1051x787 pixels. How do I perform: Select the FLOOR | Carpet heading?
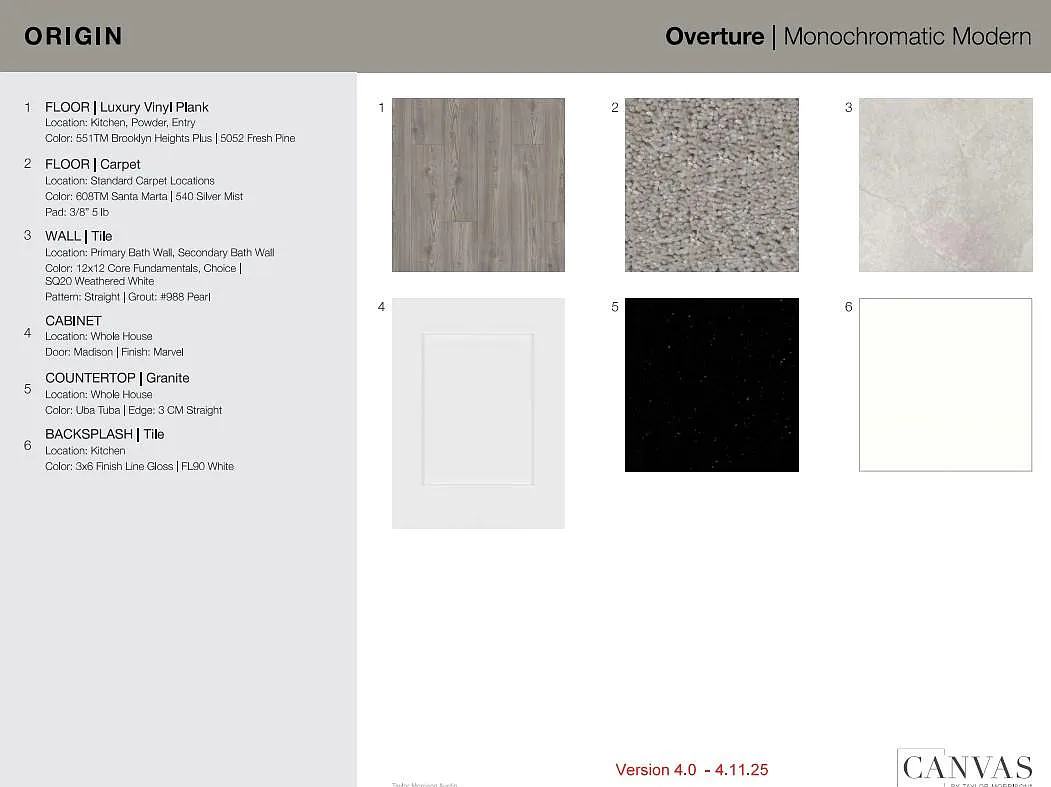point(93,164)
